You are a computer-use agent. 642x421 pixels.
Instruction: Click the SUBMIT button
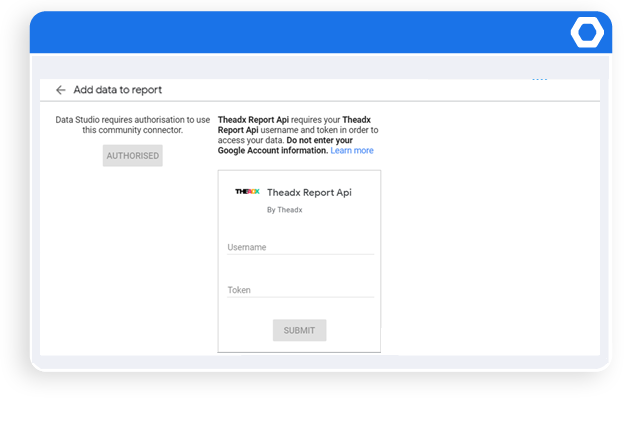point(299,330)
